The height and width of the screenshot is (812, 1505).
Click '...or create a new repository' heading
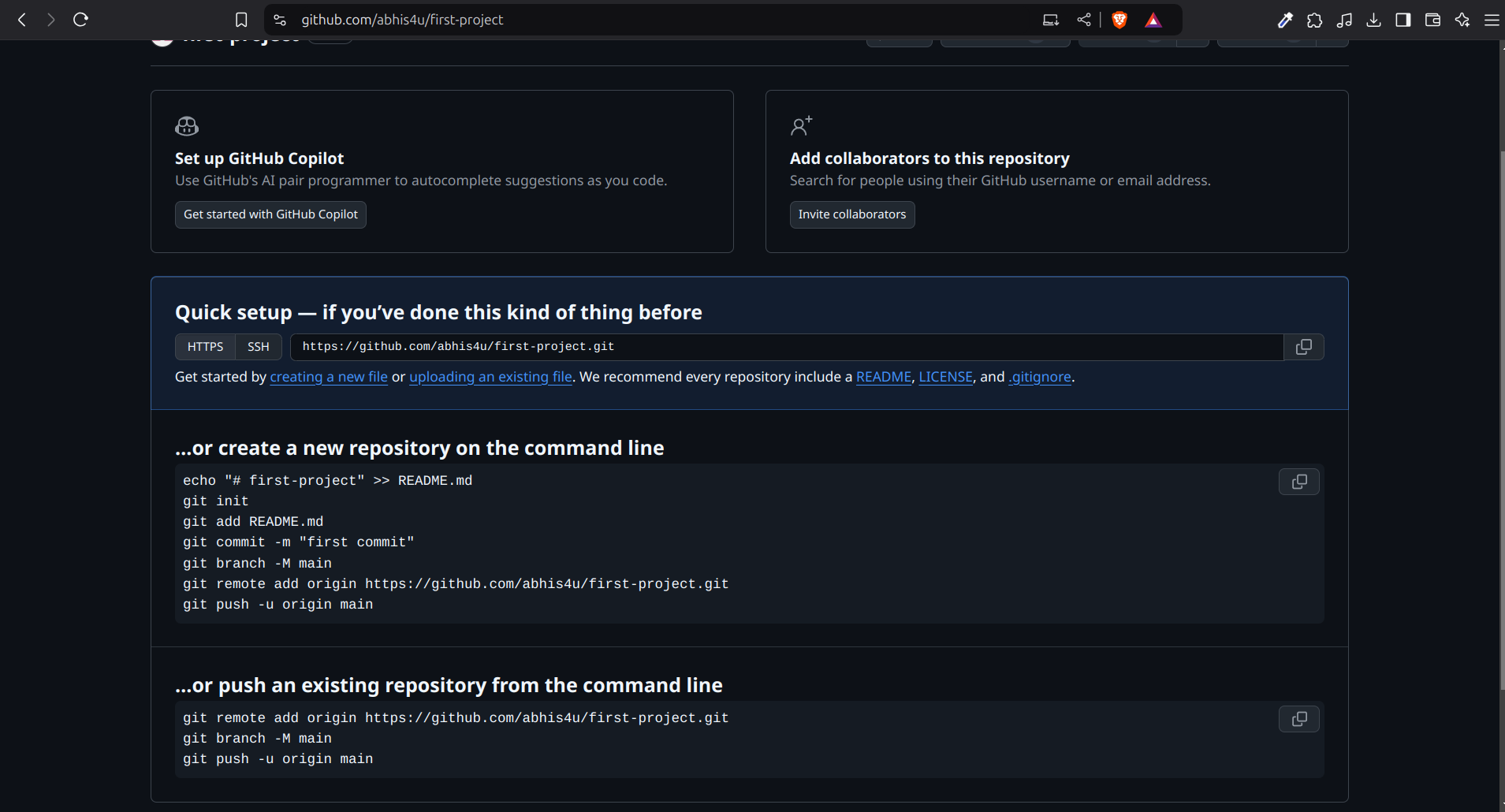(x=419, y=448)
